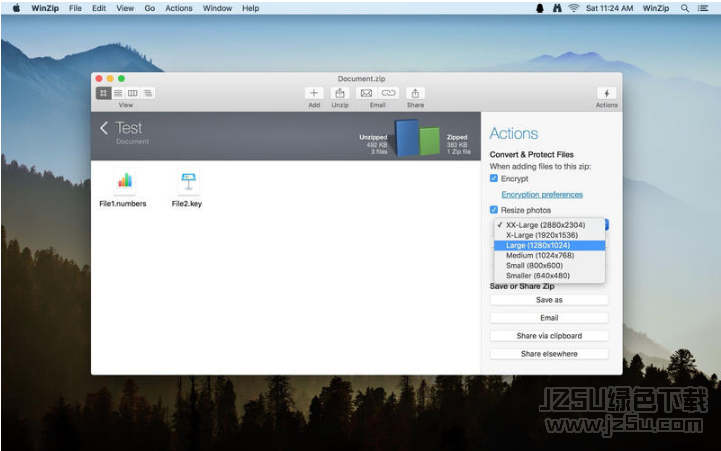Click the WinZip status item in menu bar
Screen dimensions: 721x451
[656, 8]
